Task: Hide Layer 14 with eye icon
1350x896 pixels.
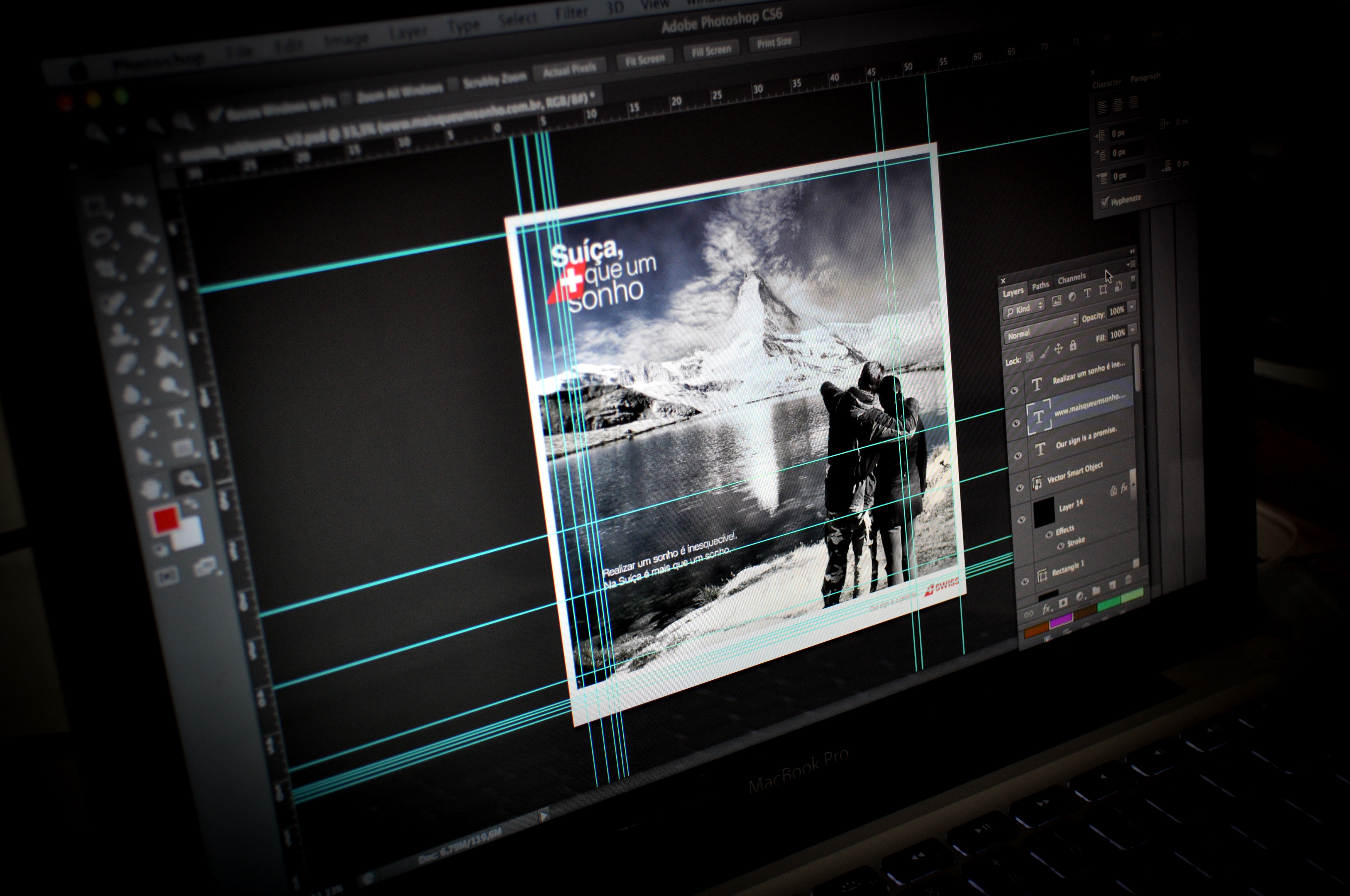Action: pos(1022,519)
